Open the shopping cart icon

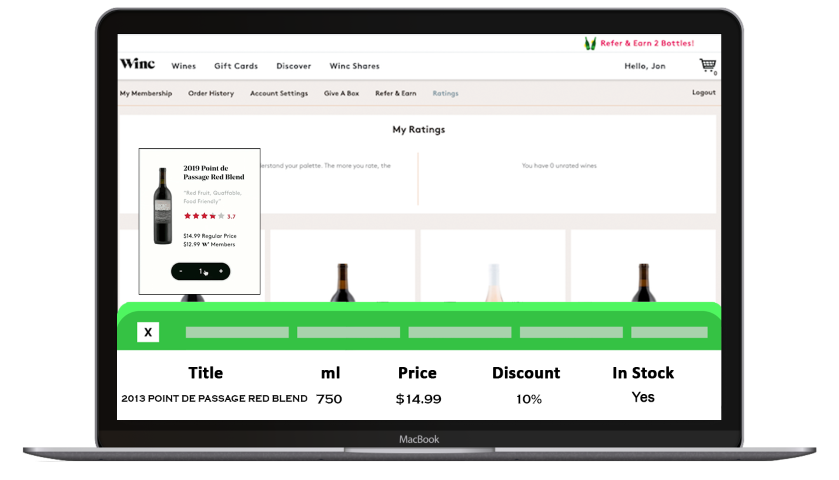708,65
